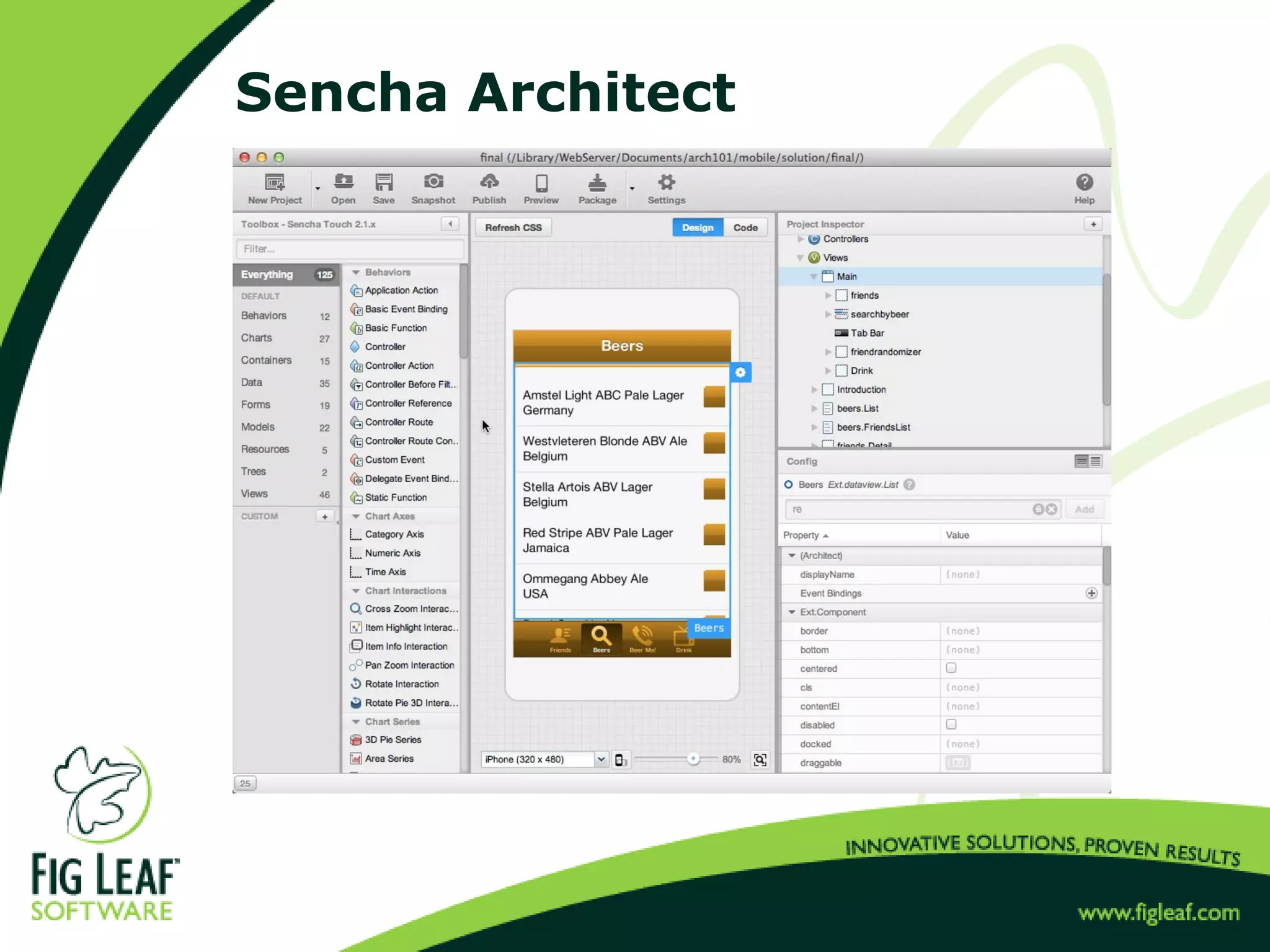Click the Add button in Config
1270x952 pixels.
pos(1084,509)
